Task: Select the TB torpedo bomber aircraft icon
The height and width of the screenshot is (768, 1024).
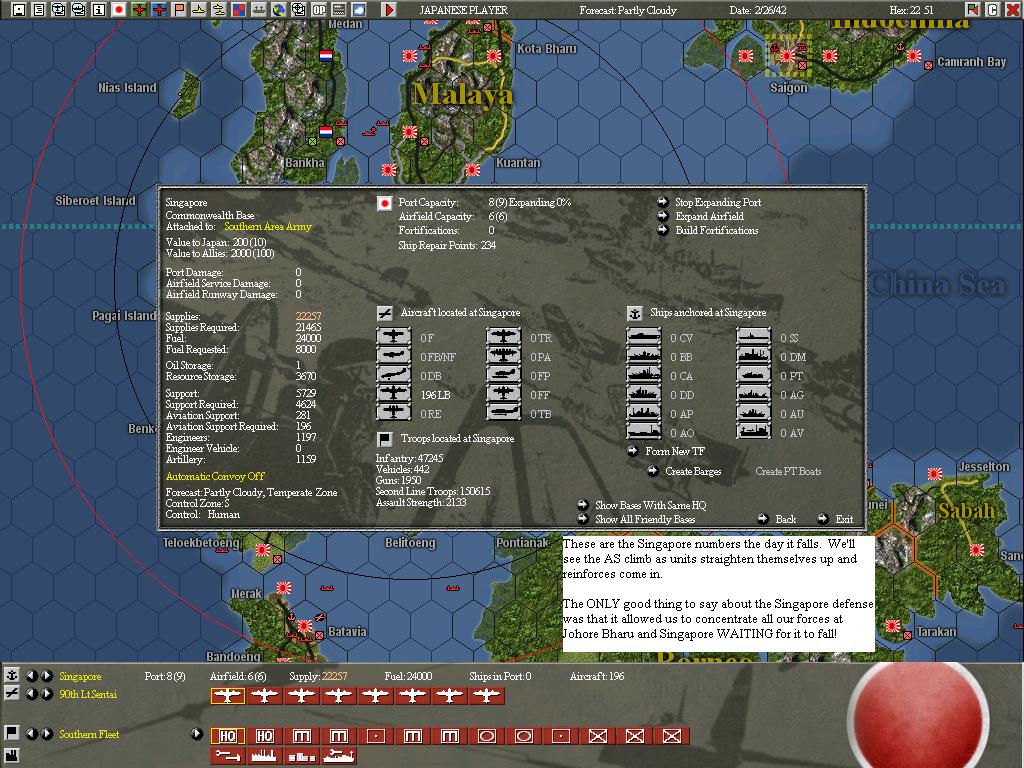Action: coord(504,413)
